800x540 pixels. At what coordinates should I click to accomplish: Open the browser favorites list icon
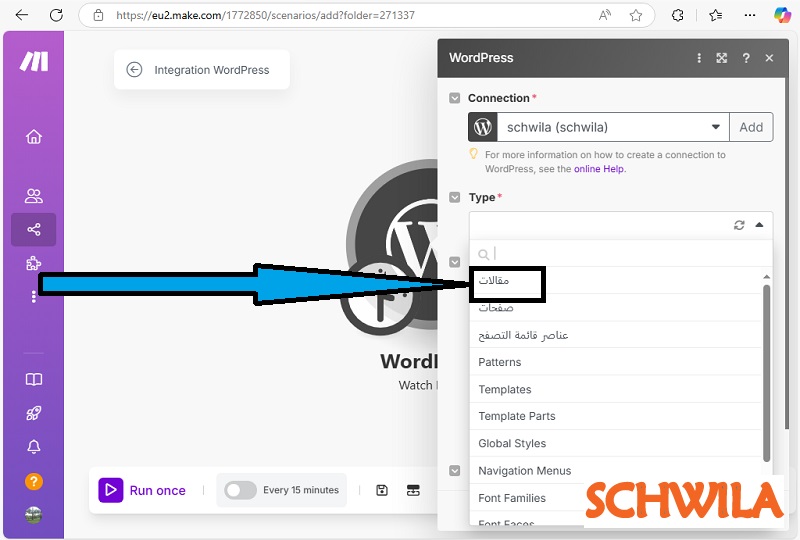(716, 15)
